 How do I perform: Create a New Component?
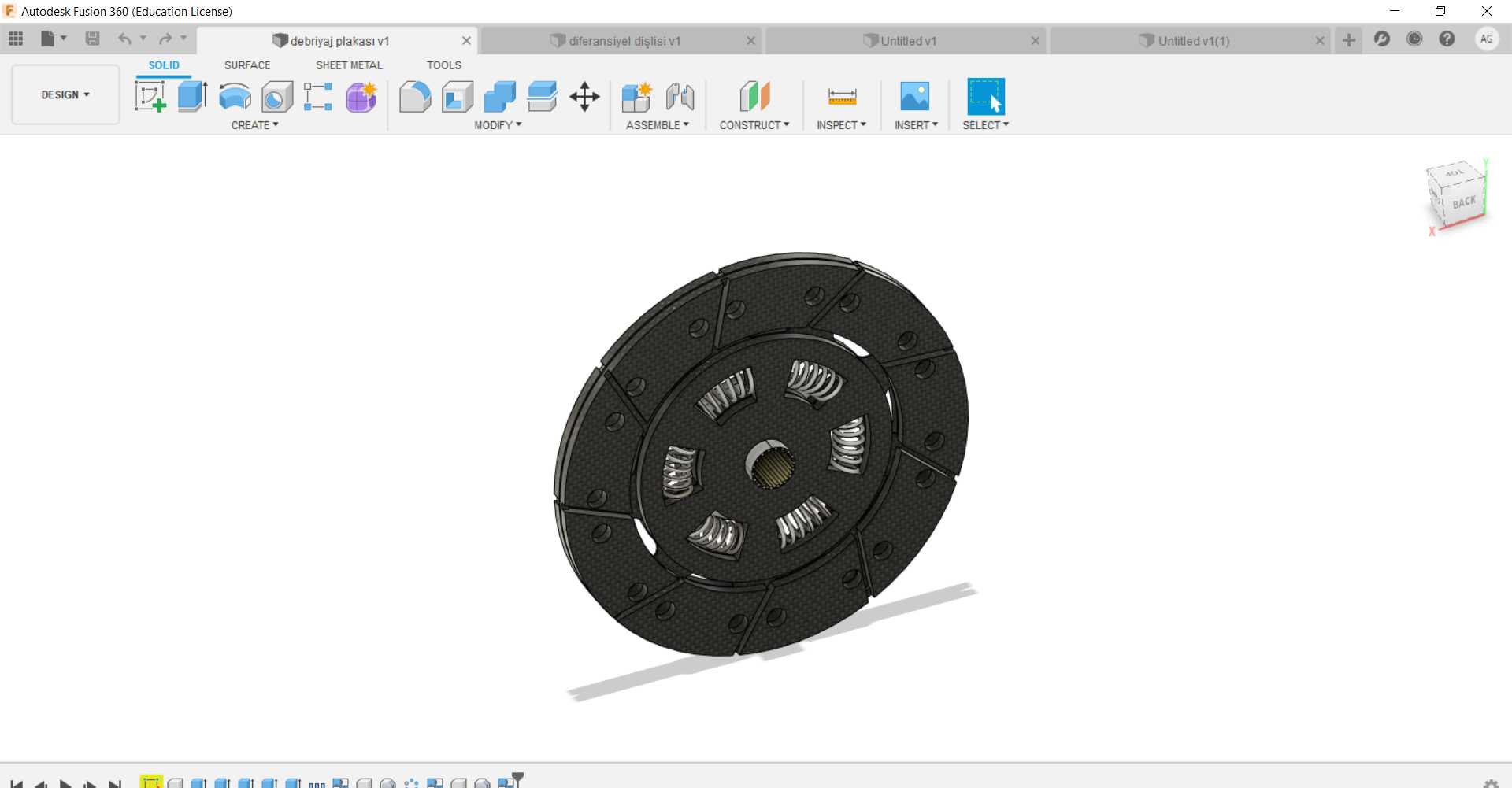pos(636,97)
